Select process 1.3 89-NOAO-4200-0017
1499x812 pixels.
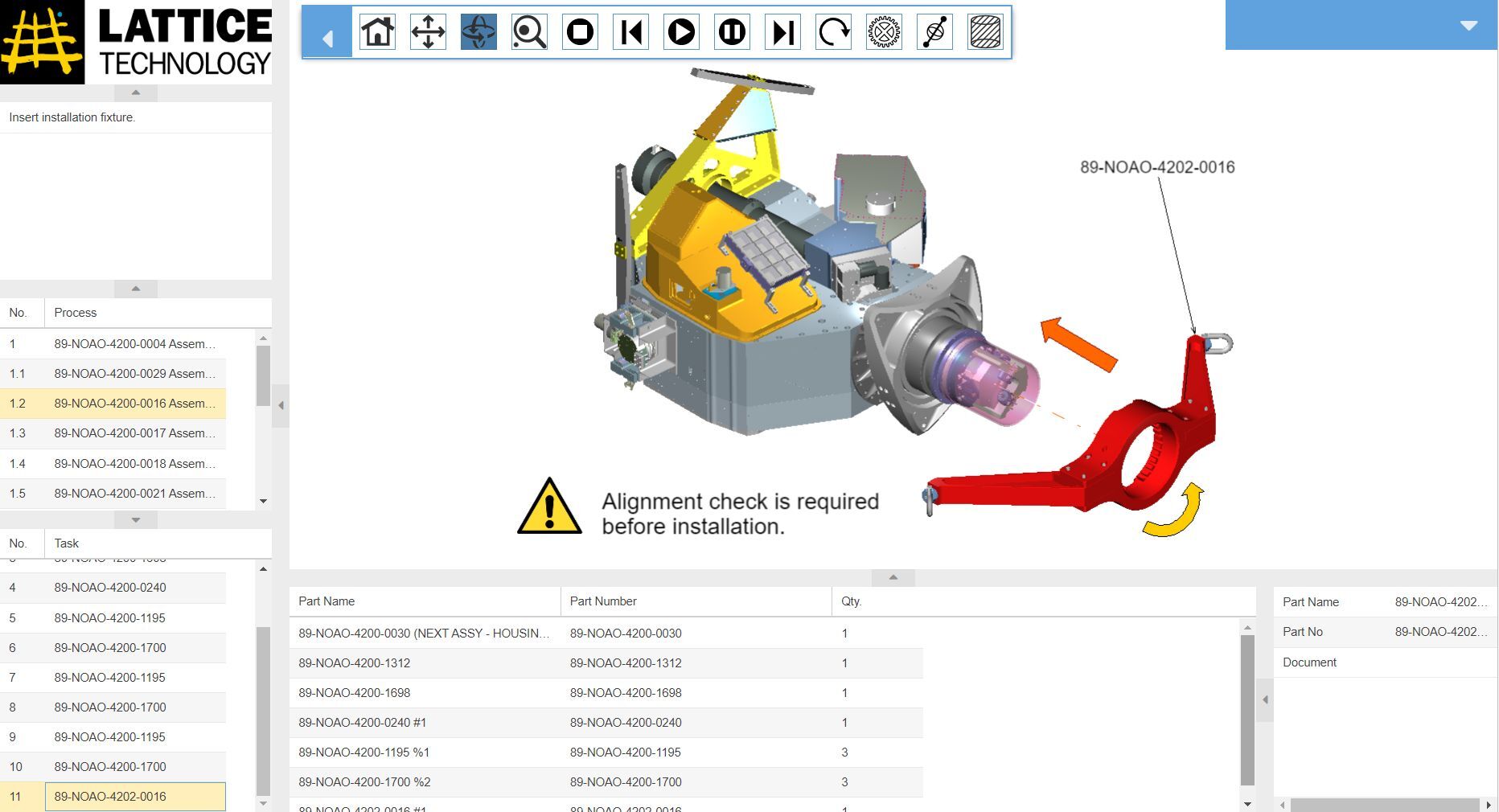pyautogui.click(x=134, y=433)
